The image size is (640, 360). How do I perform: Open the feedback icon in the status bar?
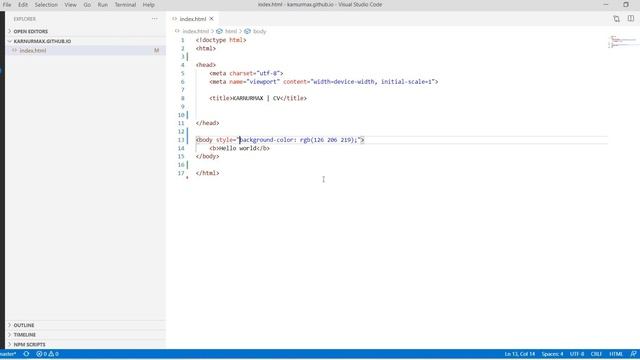pyautogui.click(x=633, y=354)
